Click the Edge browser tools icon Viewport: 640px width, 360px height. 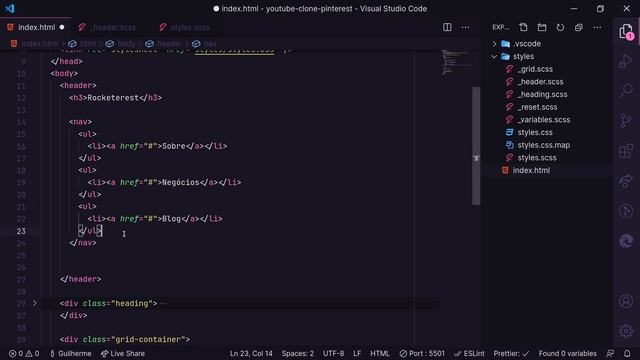[x=626, y=241]
